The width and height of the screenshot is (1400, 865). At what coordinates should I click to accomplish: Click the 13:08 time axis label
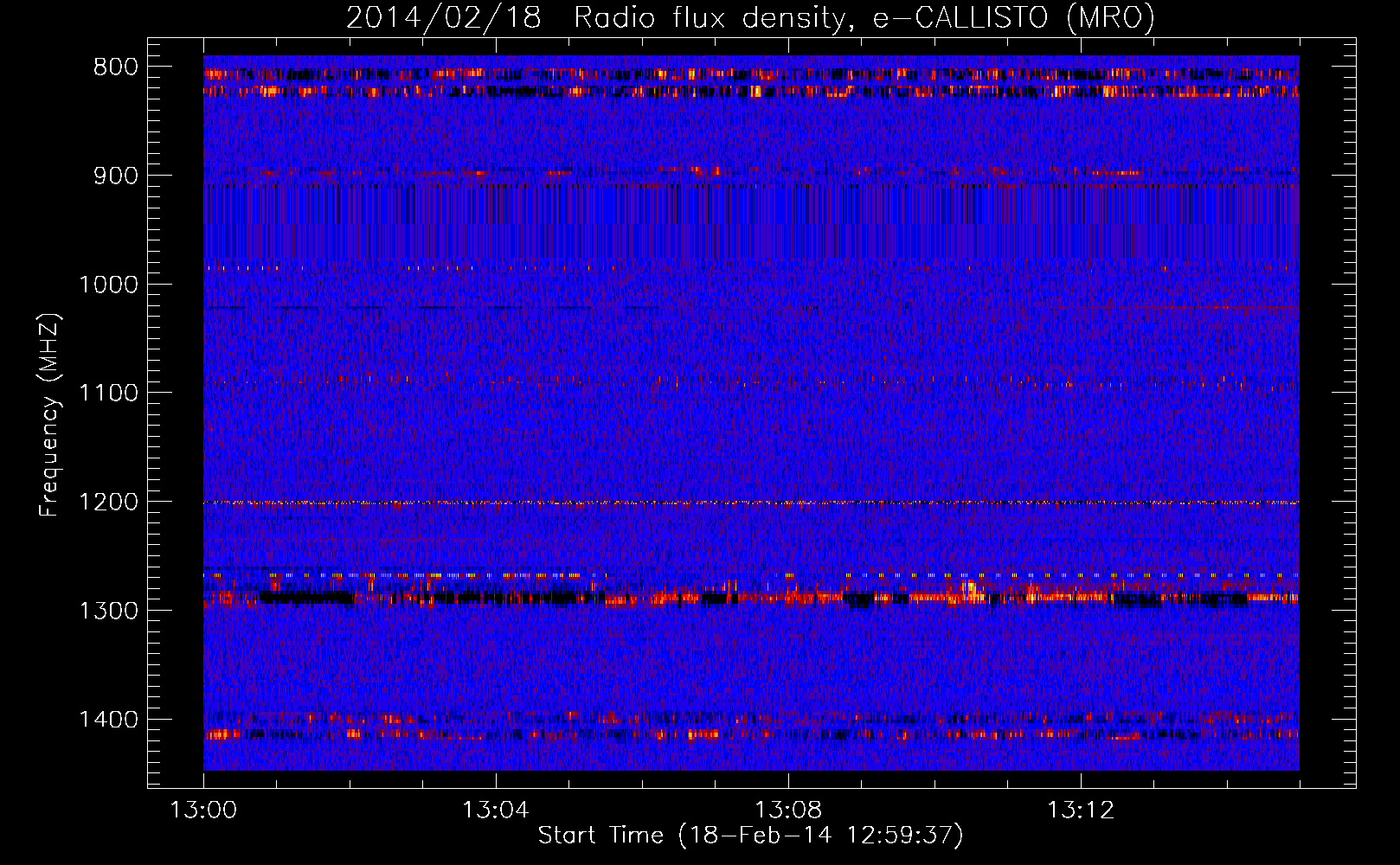coord(788,811)
